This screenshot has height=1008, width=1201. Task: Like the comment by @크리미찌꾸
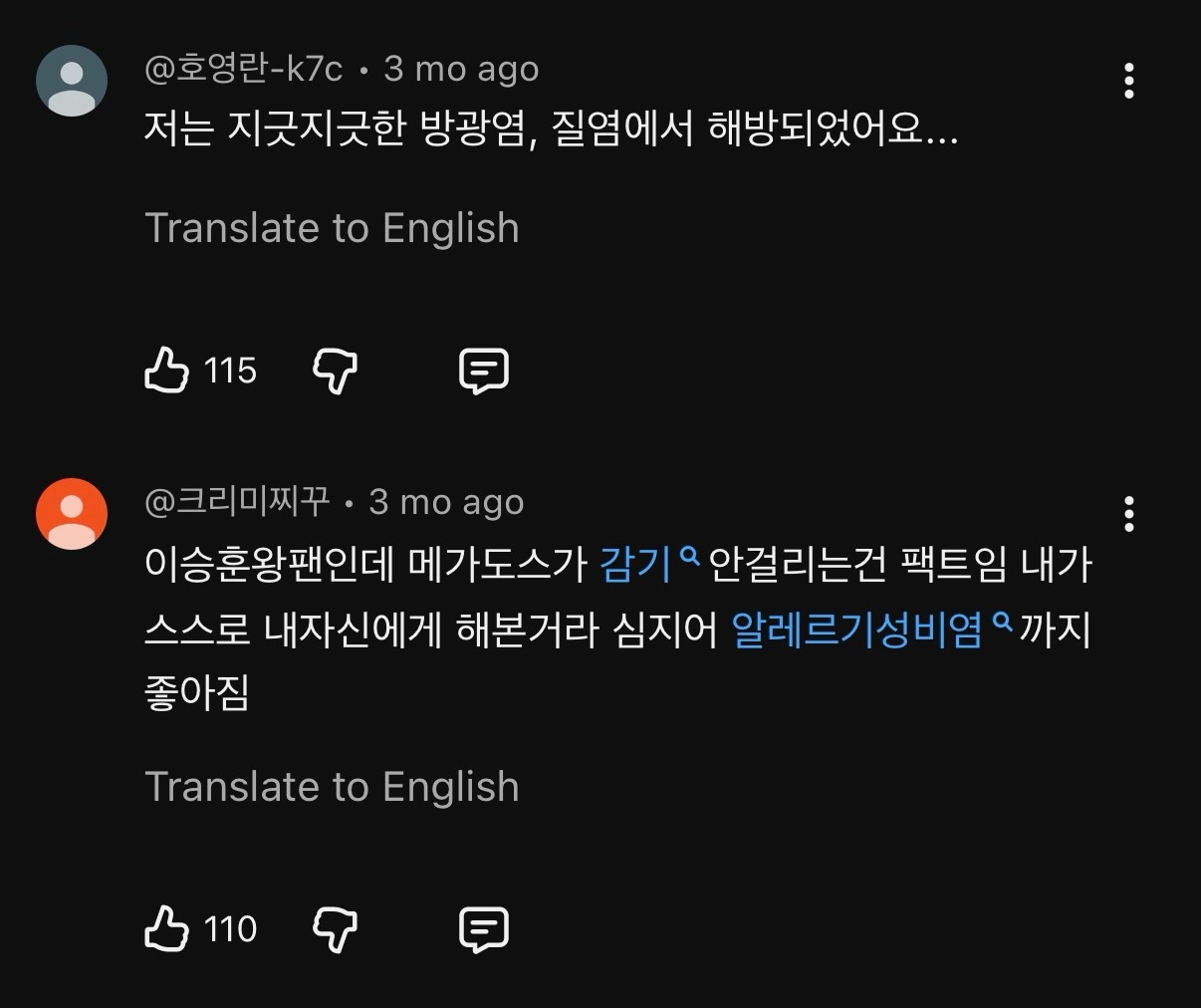166,928
